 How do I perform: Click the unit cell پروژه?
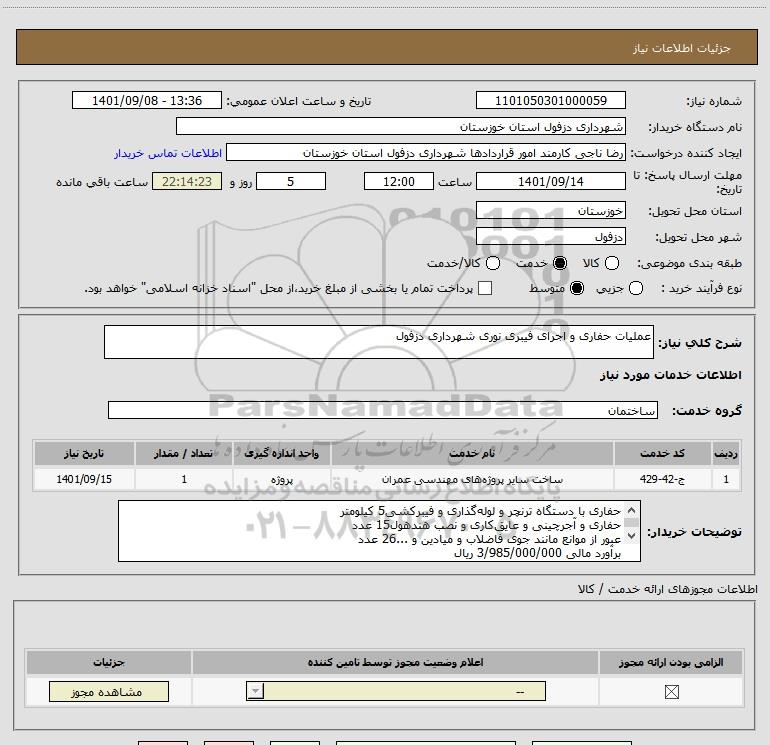click(x=281, y=479)
